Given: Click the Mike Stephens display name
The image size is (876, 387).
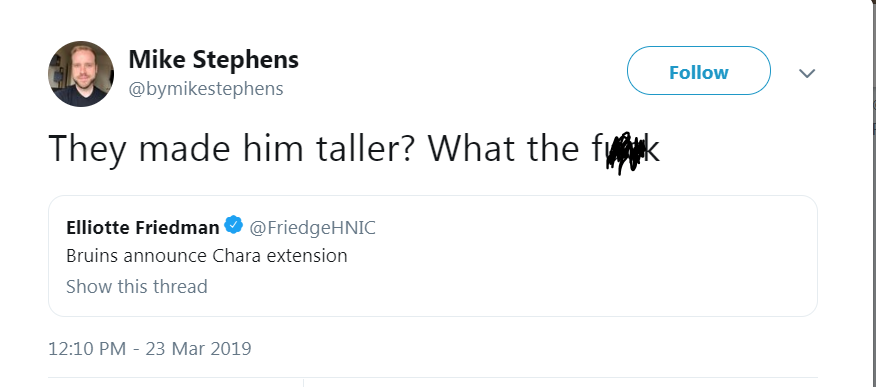Looking at the screenshot, I should tap(213, 59).
